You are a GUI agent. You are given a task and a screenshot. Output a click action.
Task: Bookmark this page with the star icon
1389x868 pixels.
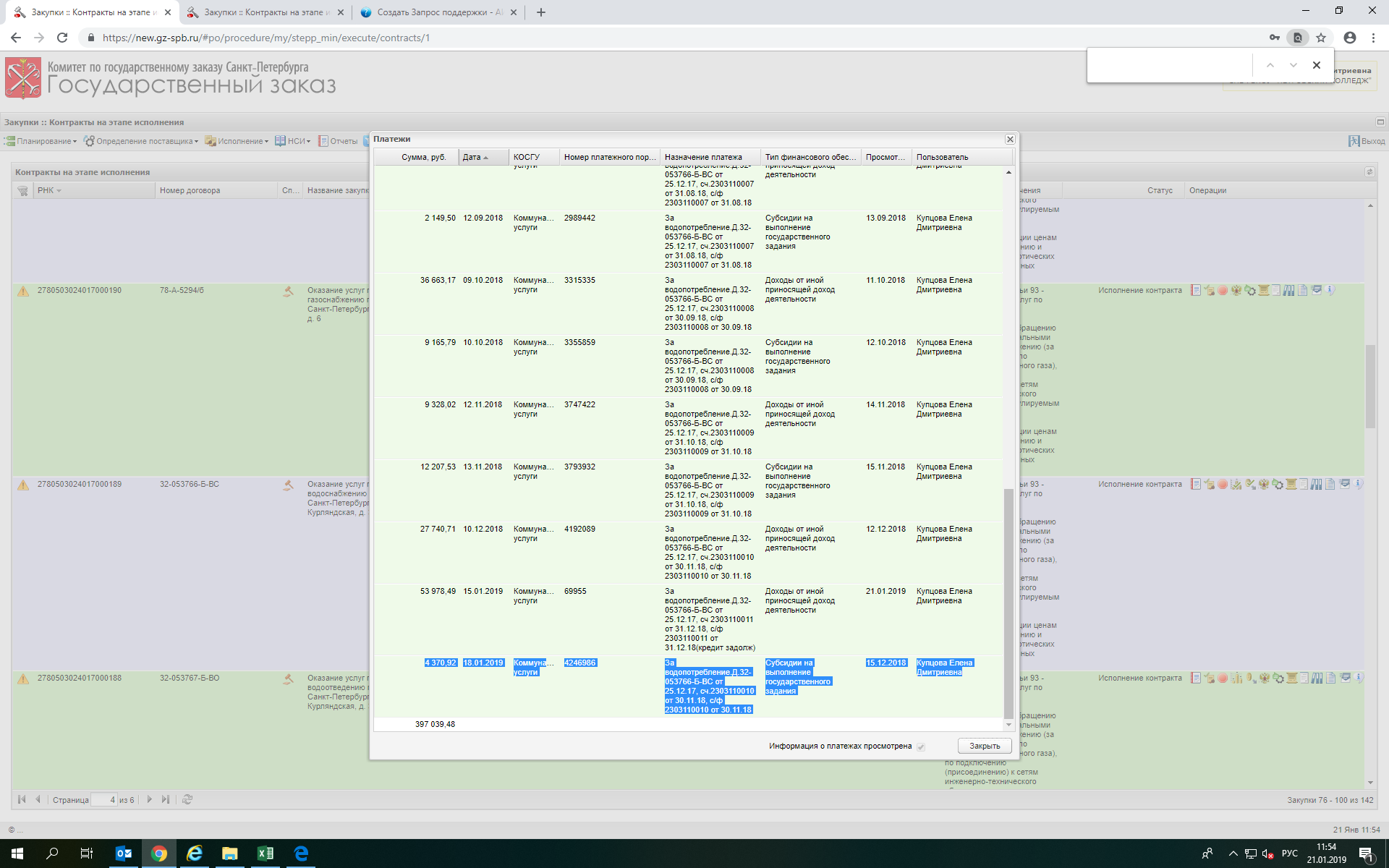tap(1321, 38)
